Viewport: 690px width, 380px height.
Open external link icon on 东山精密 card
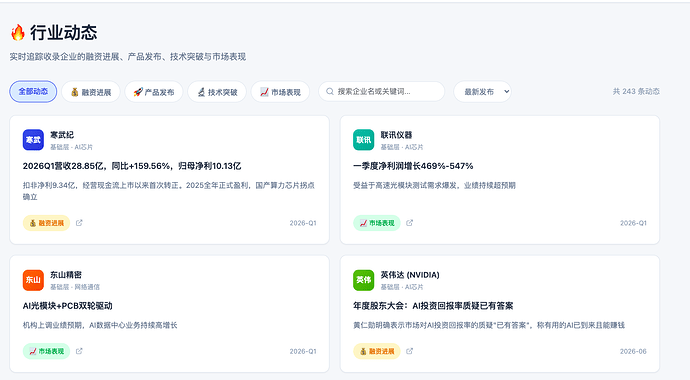[x=79, y=351]
